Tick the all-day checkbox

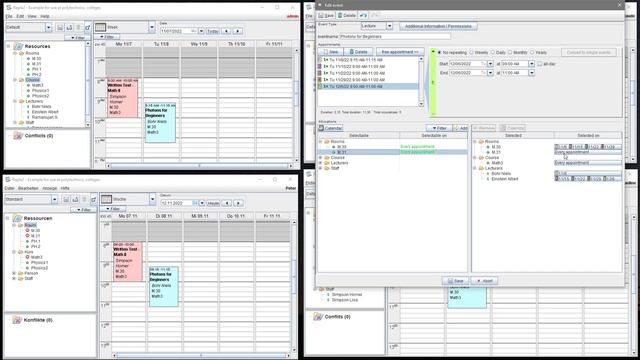[x=540, y=64]
